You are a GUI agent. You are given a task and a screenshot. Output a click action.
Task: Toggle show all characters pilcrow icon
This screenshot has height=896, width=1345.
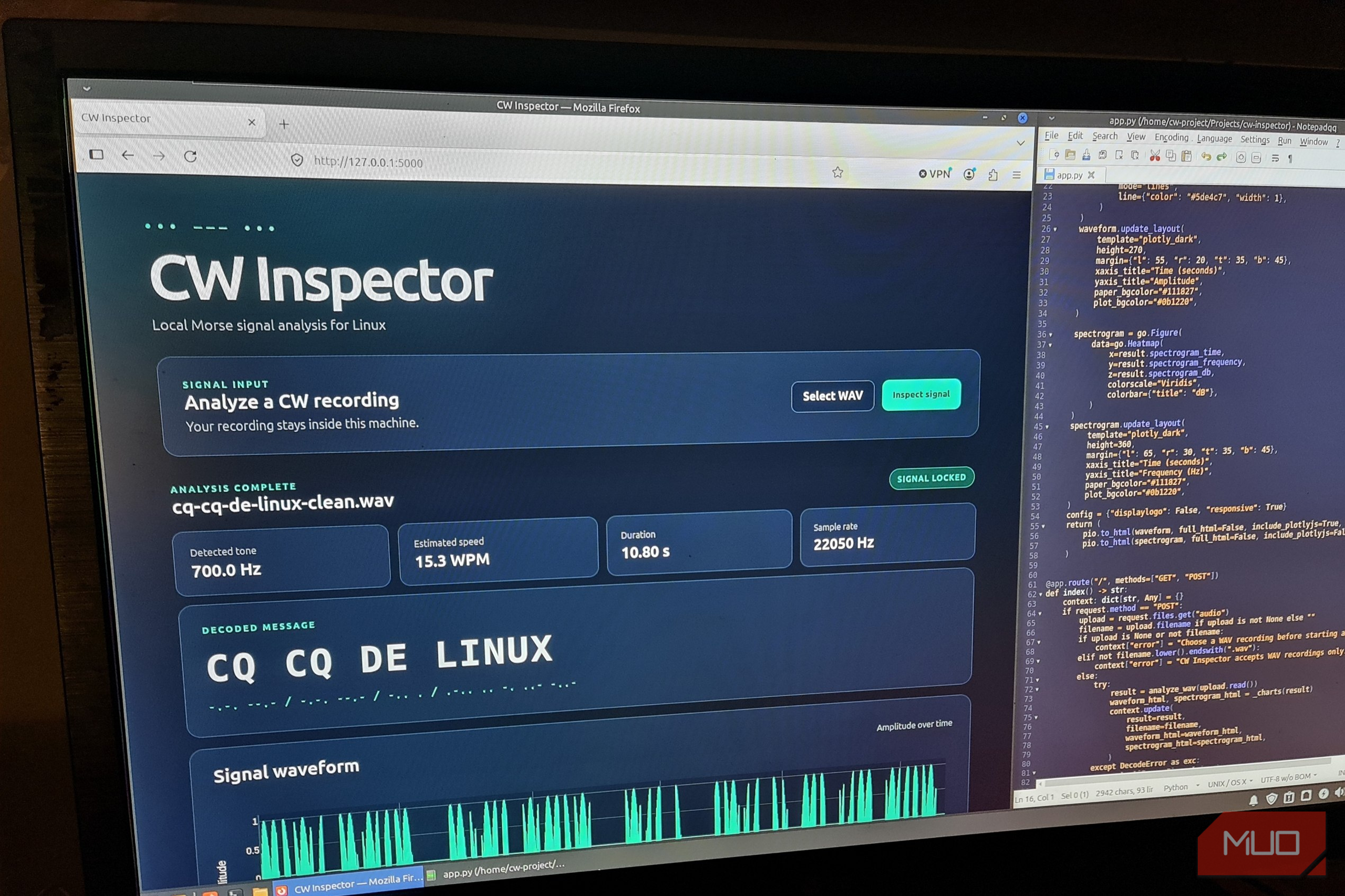[1290, 159]
